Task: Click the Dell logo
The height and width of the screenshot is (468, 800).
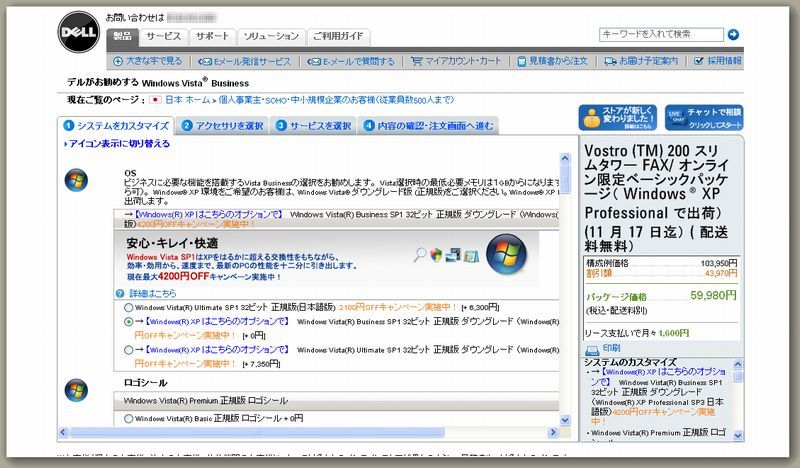Action: coord(79,32)
